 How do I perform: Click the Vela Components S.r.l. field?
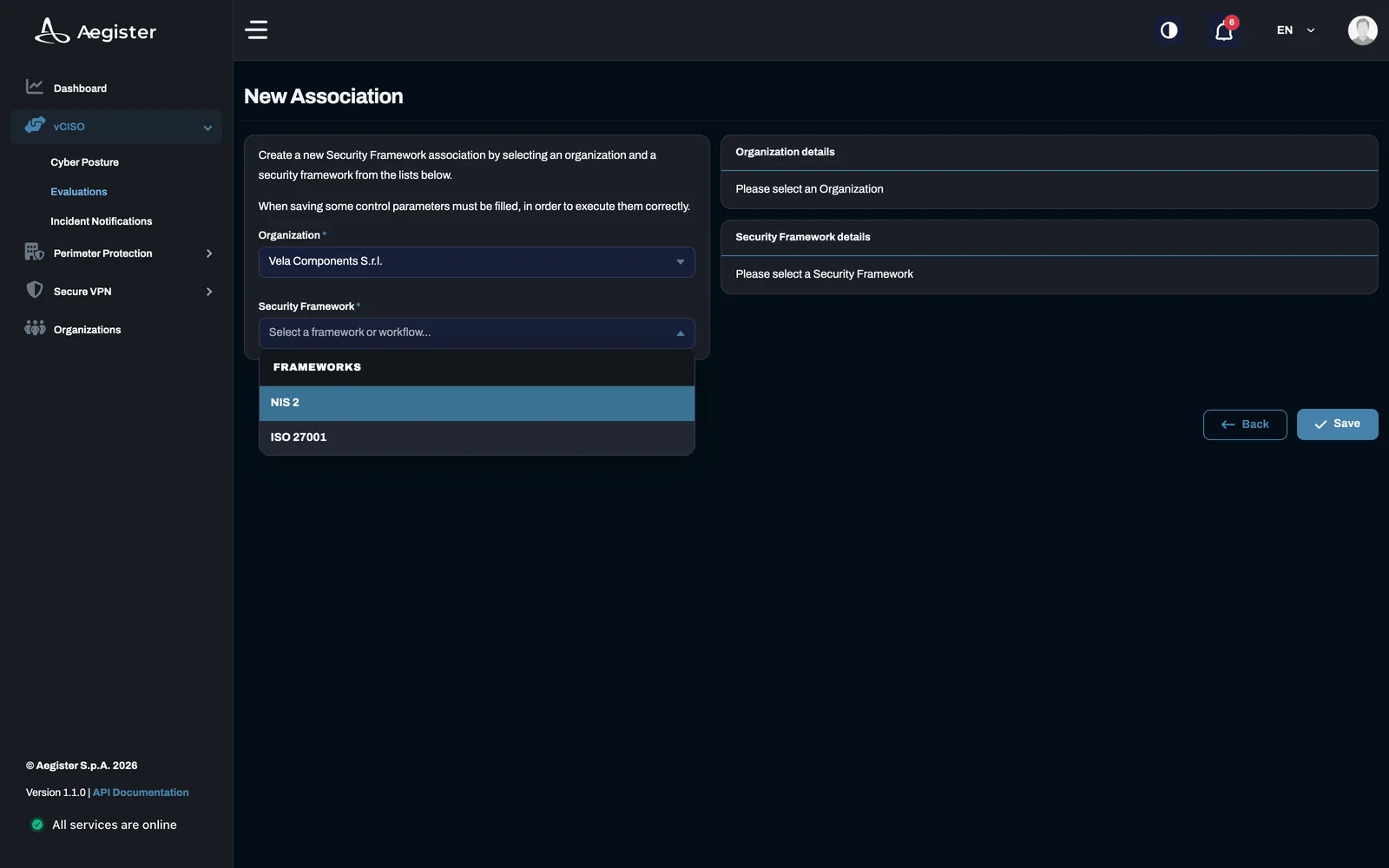[x=477, y=262]
